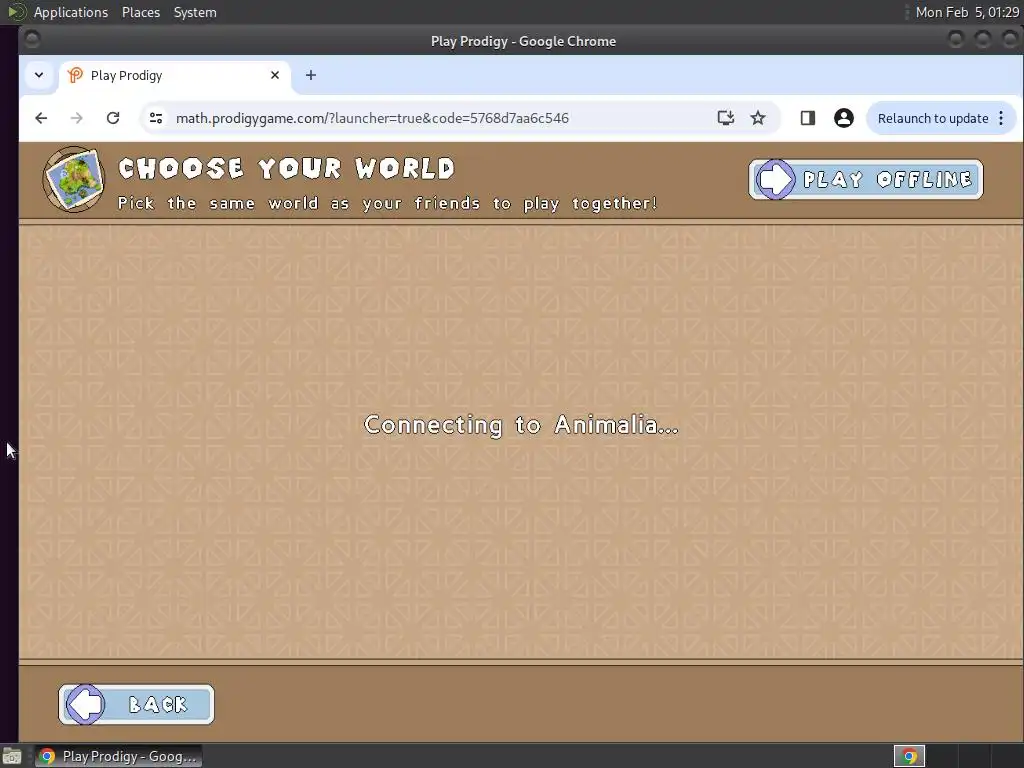Click the clock showing Mon Feb 5
Viewport: 1024px width, 768px height.
[x=967, y=12]
